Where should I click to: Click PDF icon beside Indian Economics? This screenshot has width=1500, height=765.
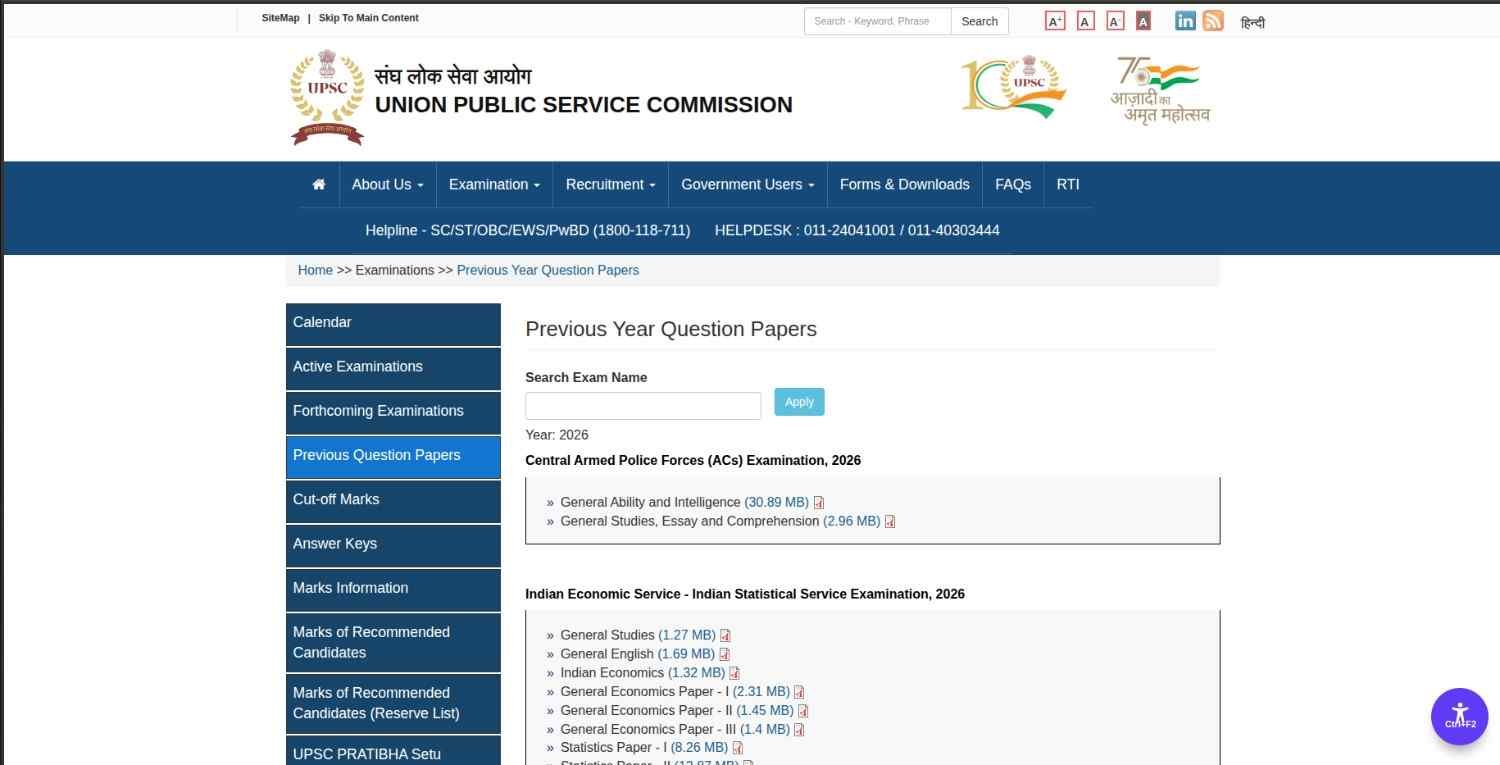pyautogui.click(x=734, y=674)
